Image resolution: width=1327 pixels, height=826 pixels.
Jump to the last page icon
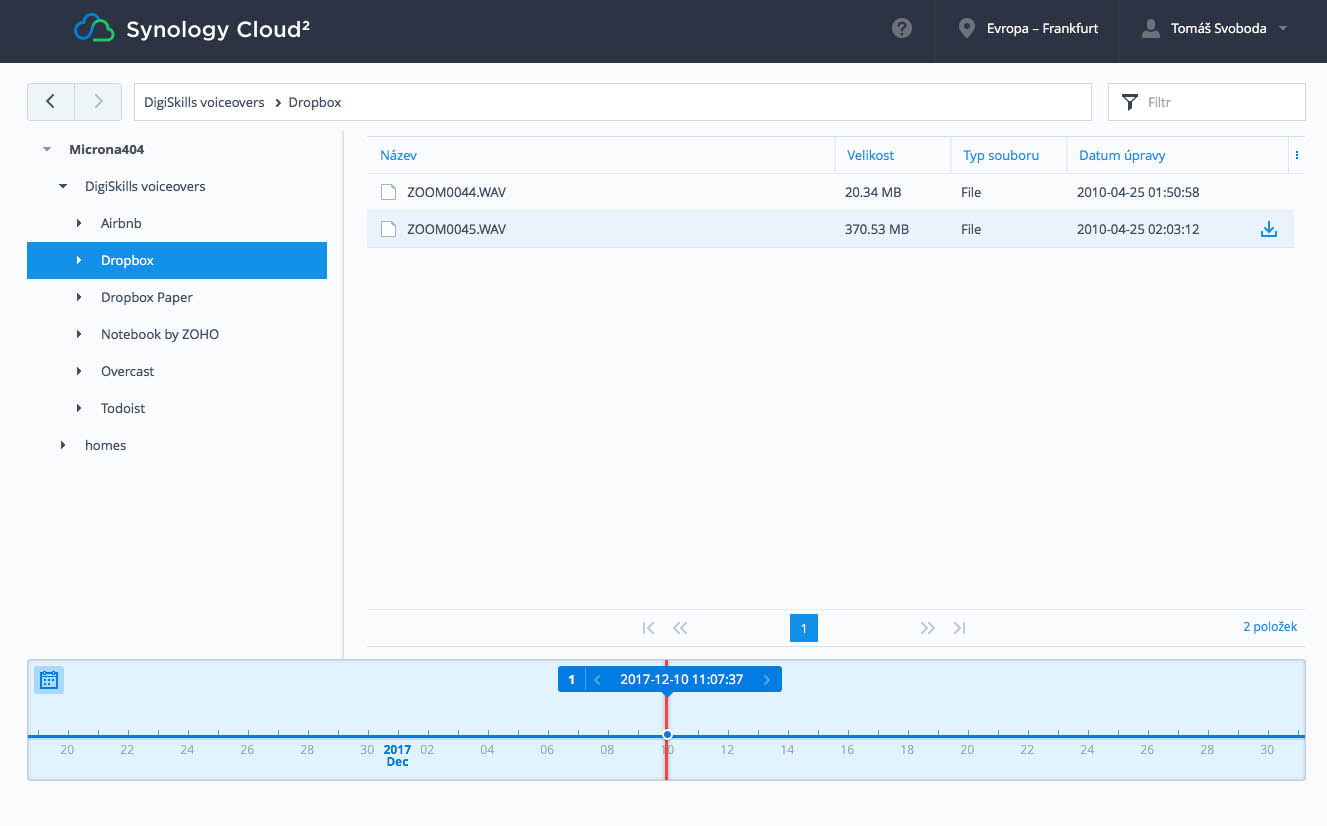(959, 628)
